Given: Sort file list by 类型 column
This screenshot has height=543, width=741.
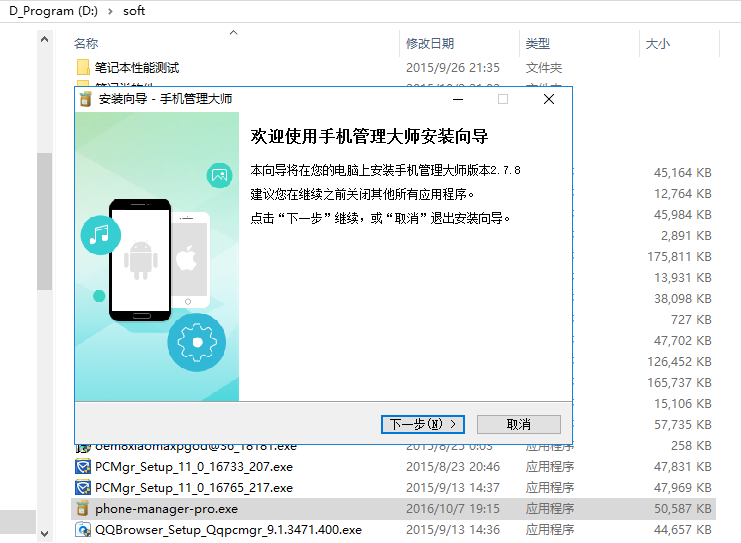Looking at the screenshot, I should pos(538,43).
